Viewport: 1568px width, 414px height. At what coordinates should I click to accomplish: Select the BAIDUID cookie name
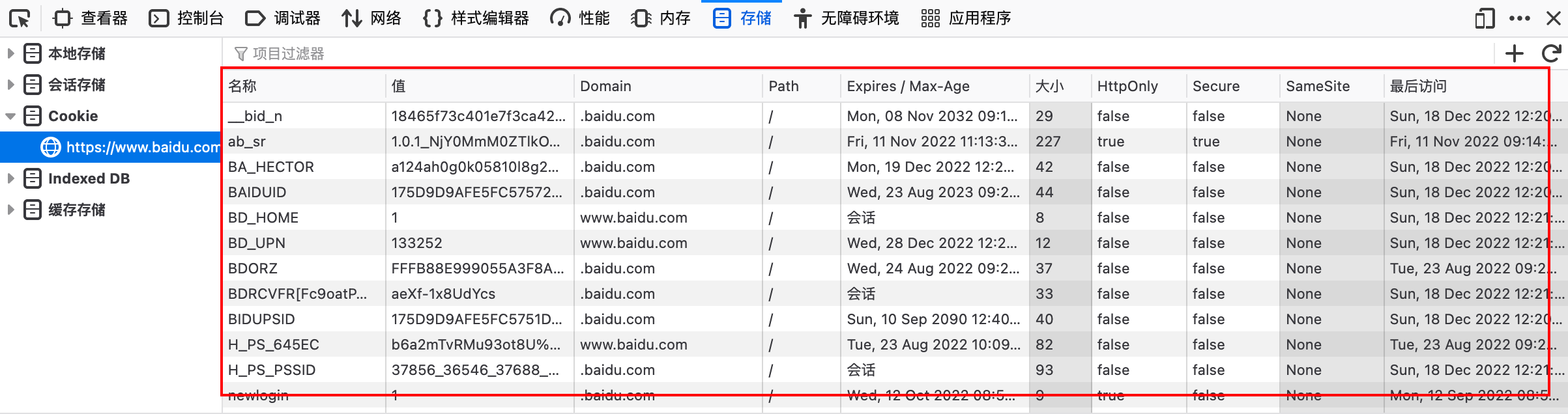point(257,192)
